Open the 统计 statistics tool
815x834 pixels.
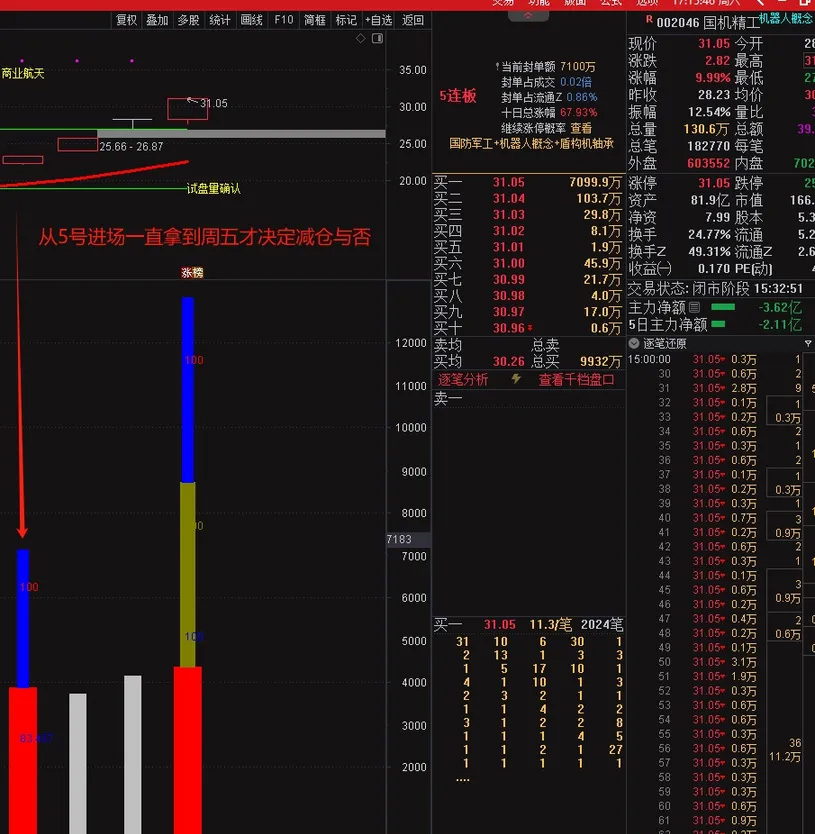click(220, 20)
